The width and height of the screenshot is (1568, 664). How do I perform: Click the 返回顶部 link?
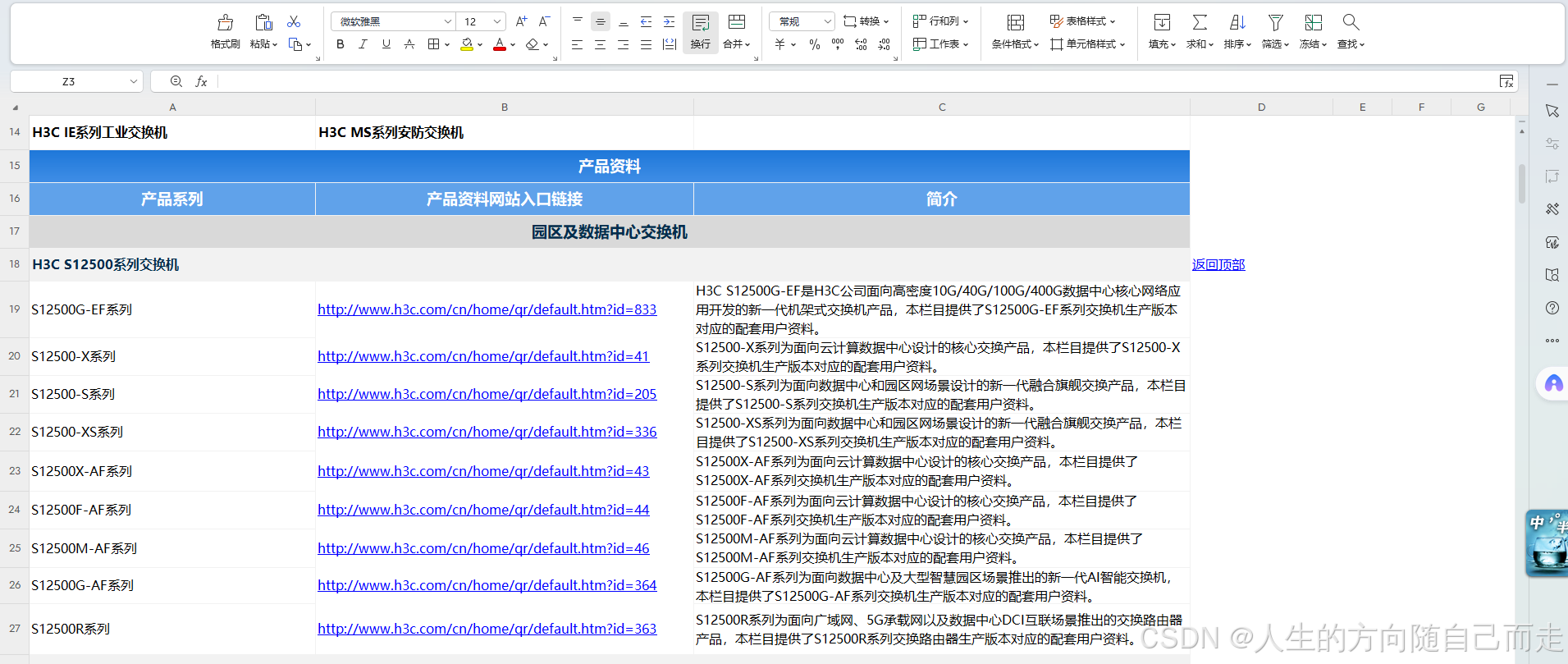[x=1218, y=264]
